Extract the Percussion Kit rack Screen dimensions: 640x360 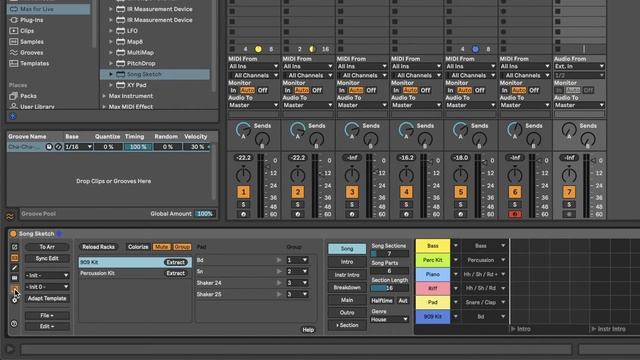click(176, 273)
